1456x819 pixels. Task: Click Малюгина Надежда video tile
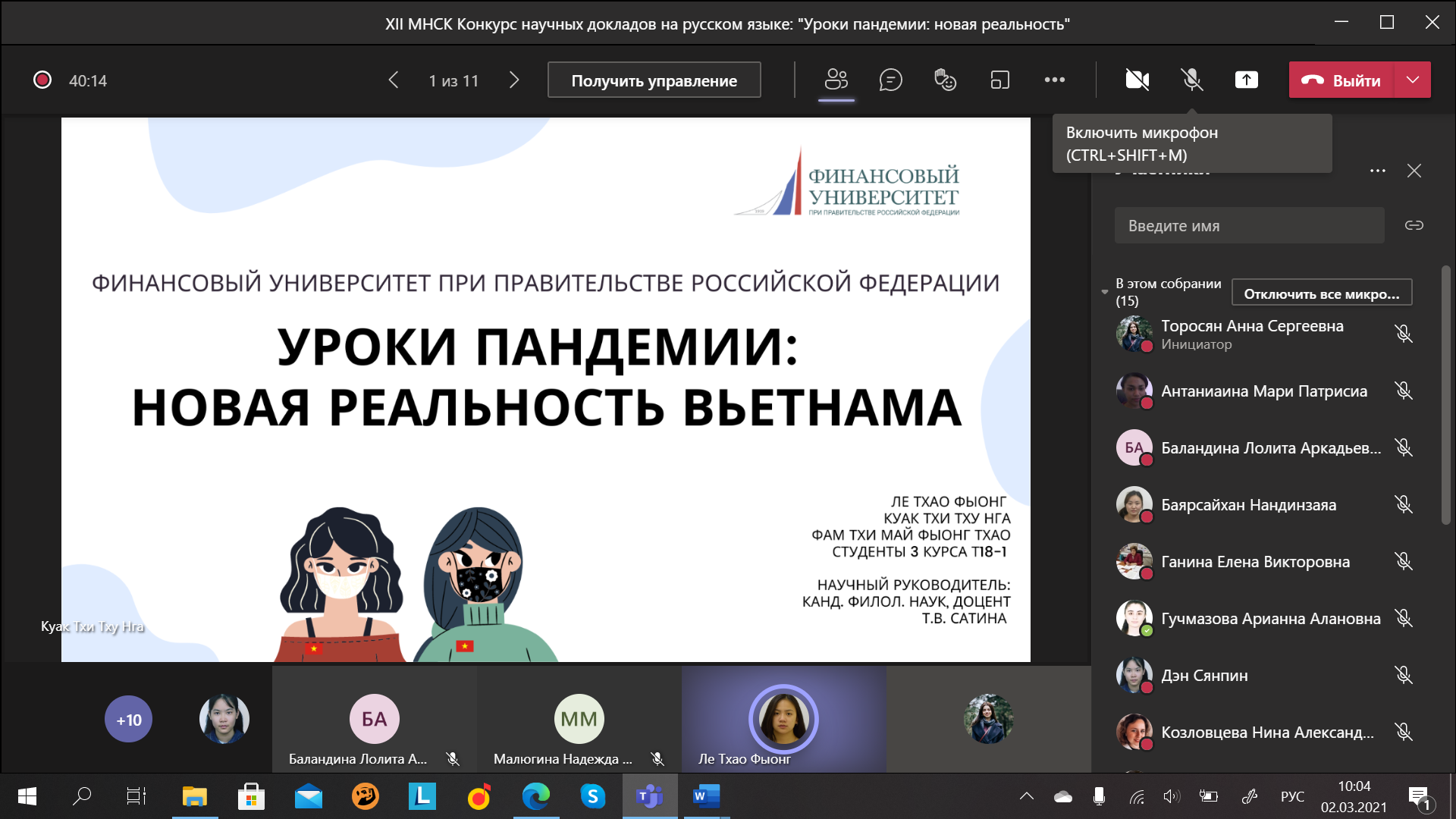[579, 719]
